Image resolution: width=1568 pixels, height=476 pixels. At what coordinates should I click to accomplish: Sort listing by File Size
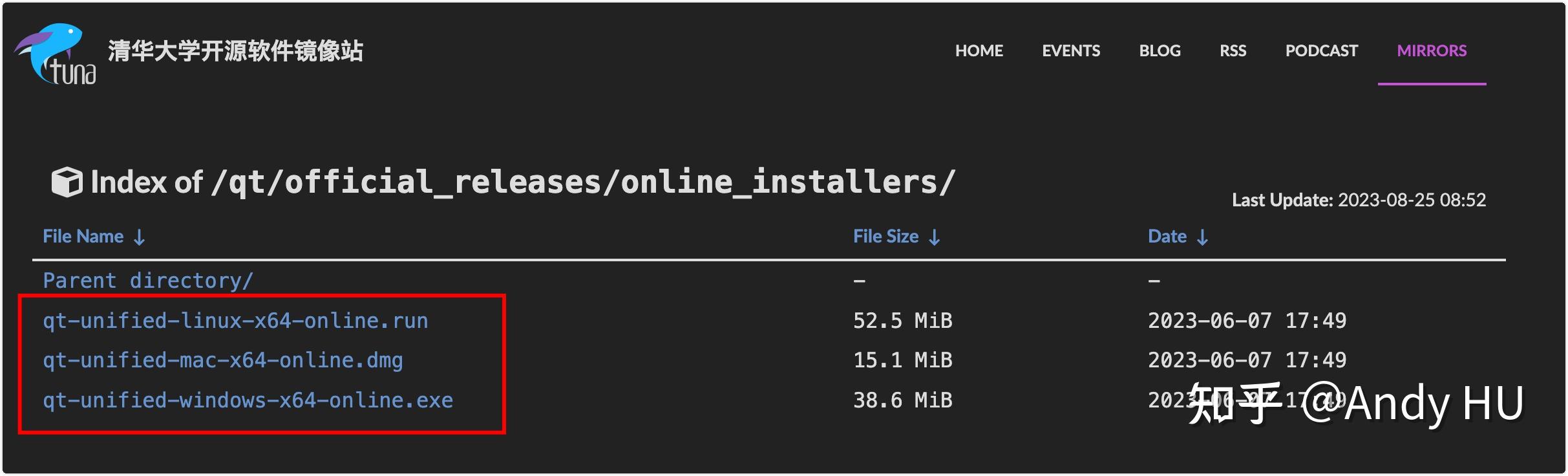coord(885,237)
